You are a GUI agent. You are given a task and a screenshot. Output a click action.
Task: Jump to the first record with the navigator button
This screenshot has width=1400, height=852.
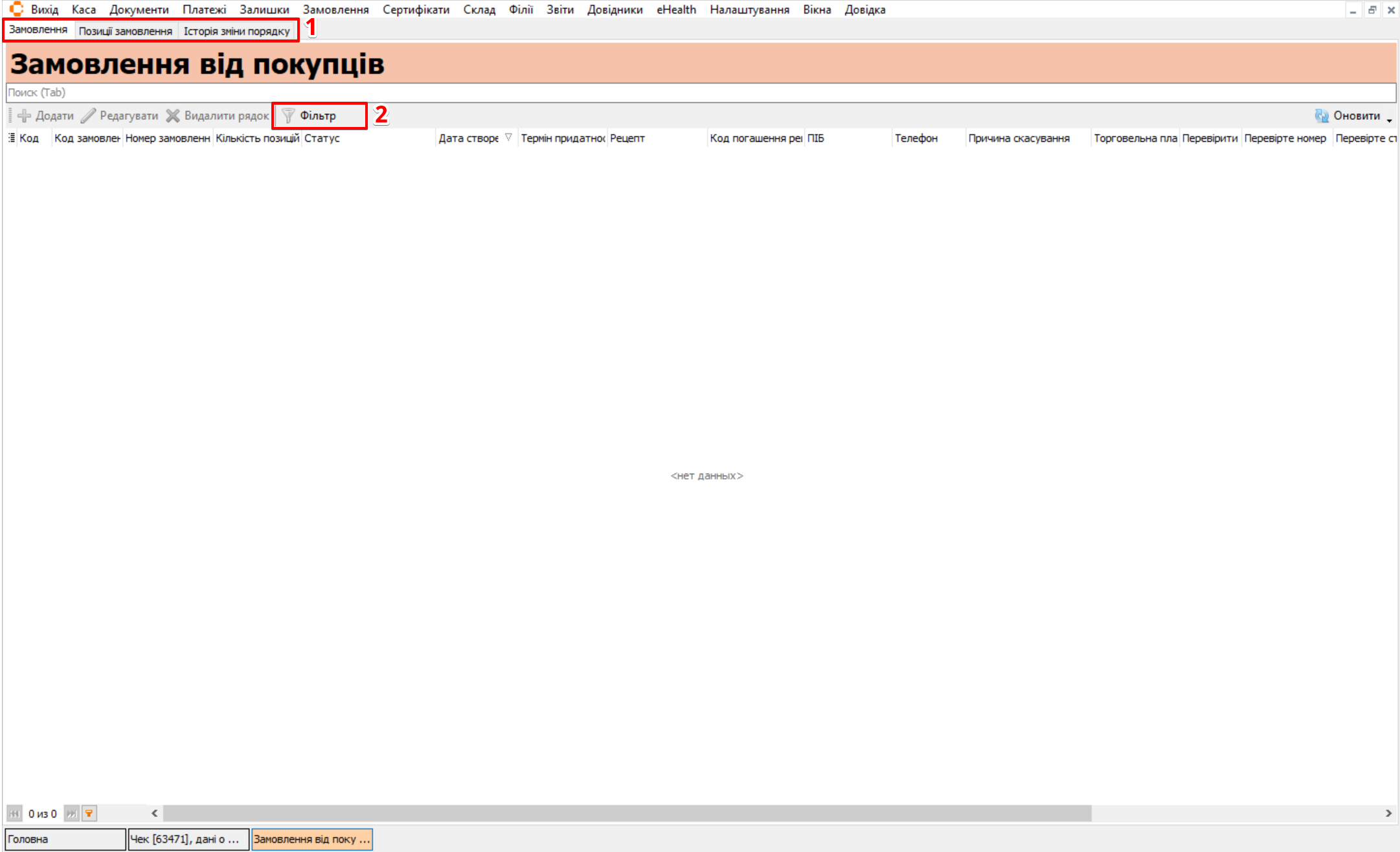(14, 813)
